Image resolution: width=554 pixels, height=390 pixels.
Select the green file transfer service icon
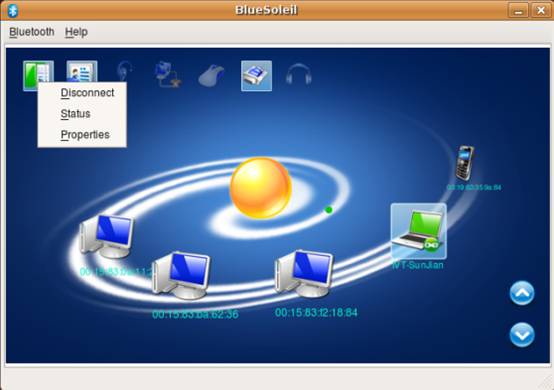pyautogui.click(x=38, y=72)
